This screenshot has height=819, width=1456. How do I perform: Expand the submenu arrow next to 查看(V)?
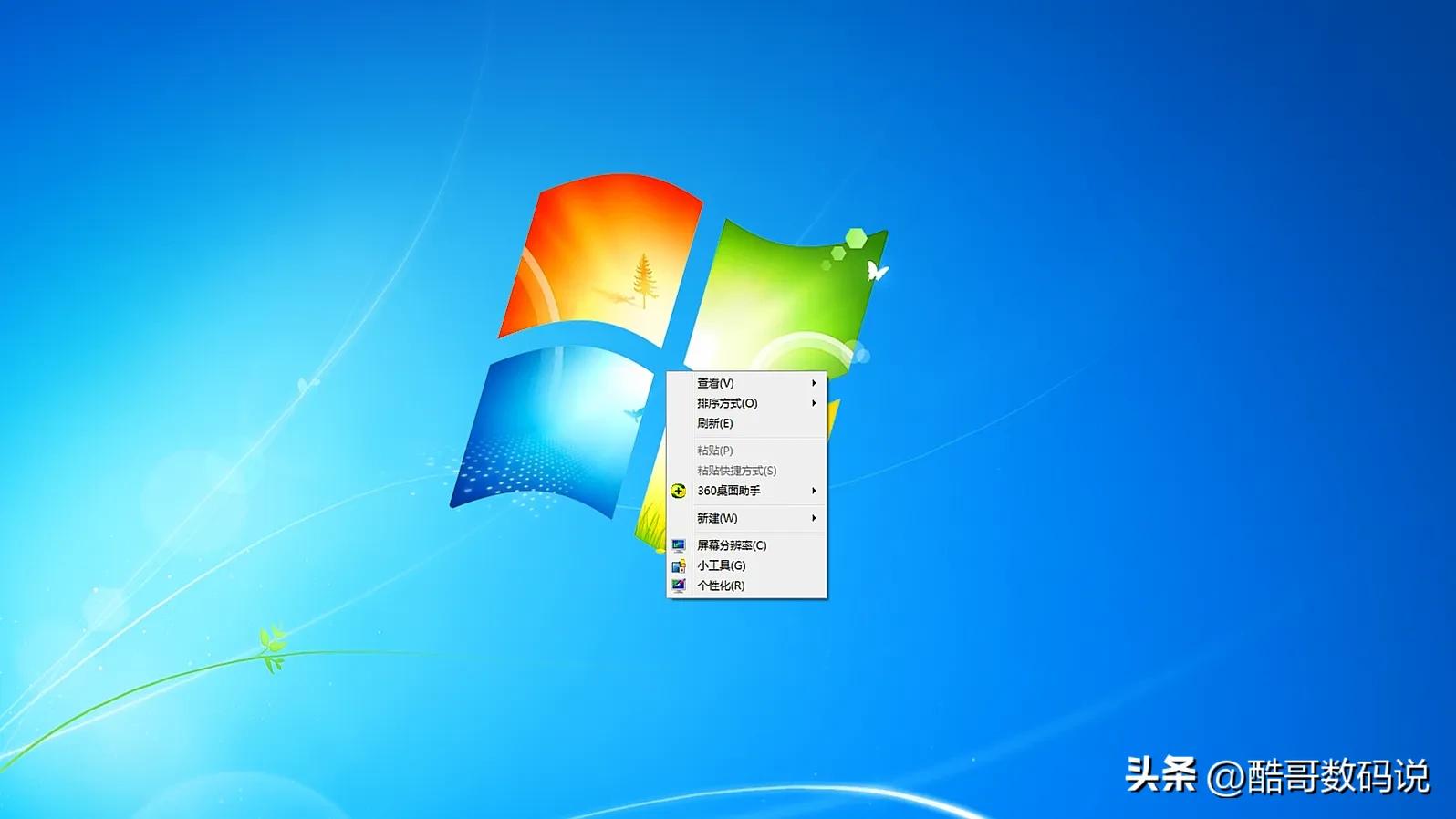[814, 383]
